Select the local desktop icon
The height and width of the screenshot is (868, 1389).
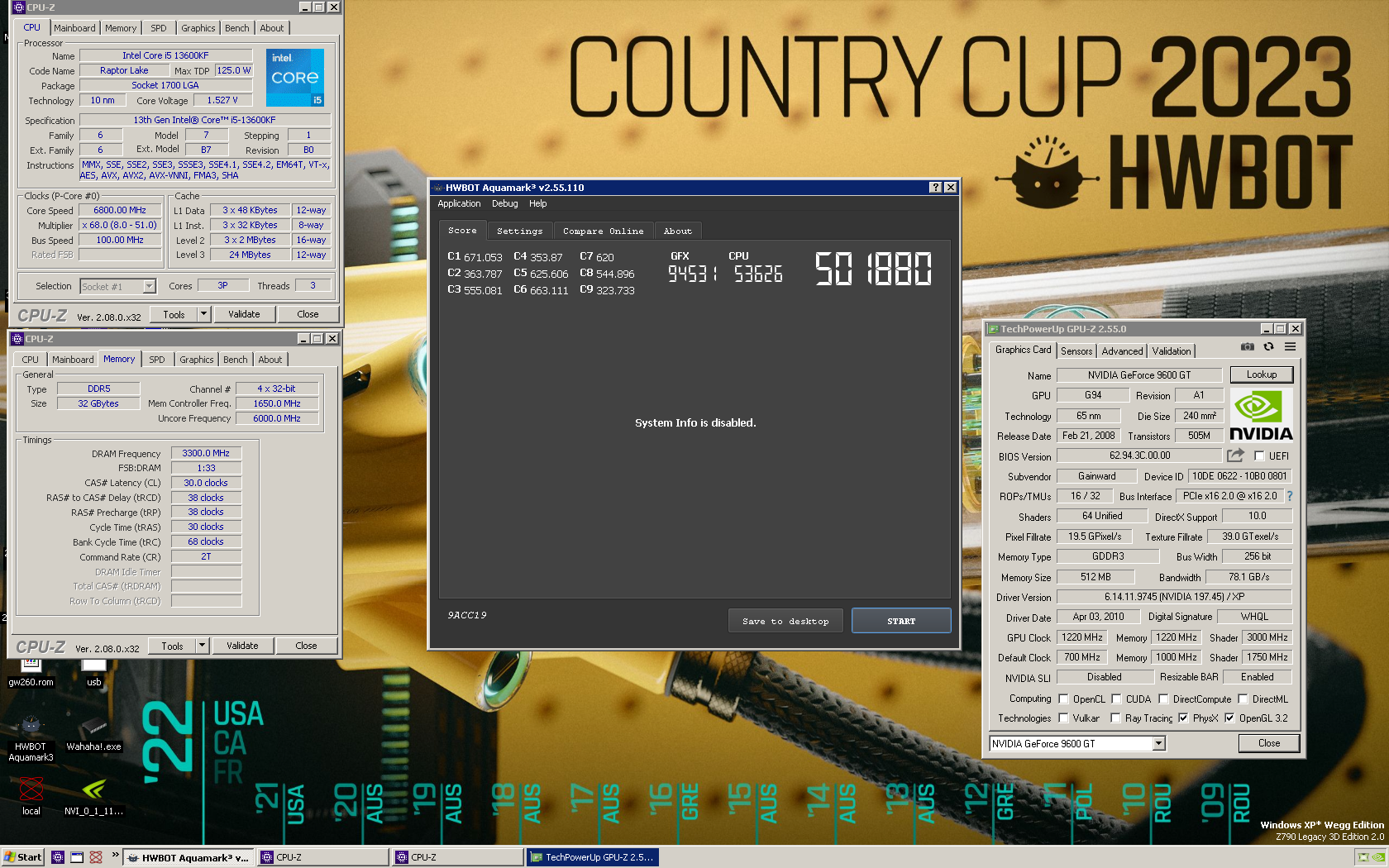(x=31, y=796)
